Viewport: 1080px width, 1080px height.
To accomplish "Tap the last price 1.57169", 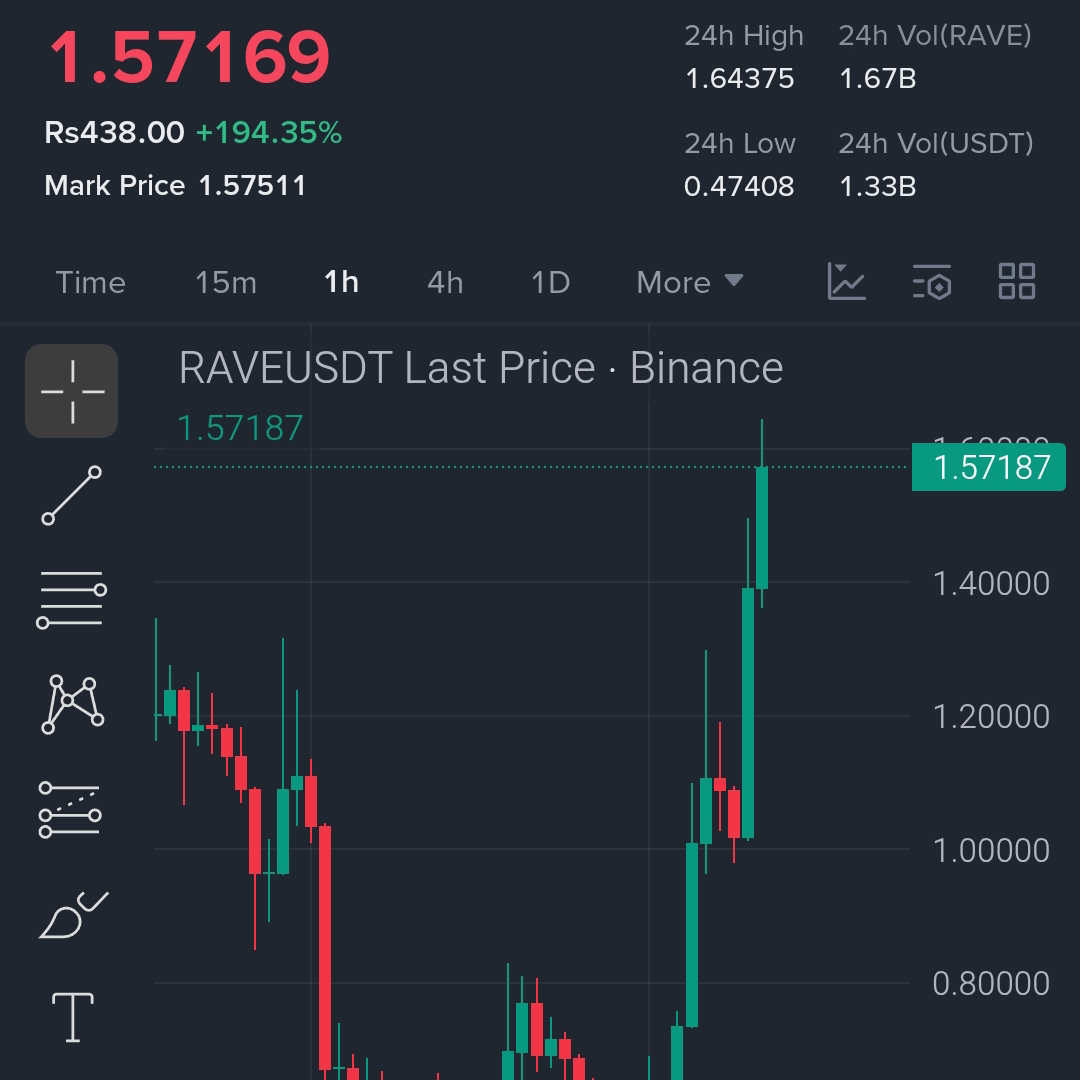I will point(189,57).
